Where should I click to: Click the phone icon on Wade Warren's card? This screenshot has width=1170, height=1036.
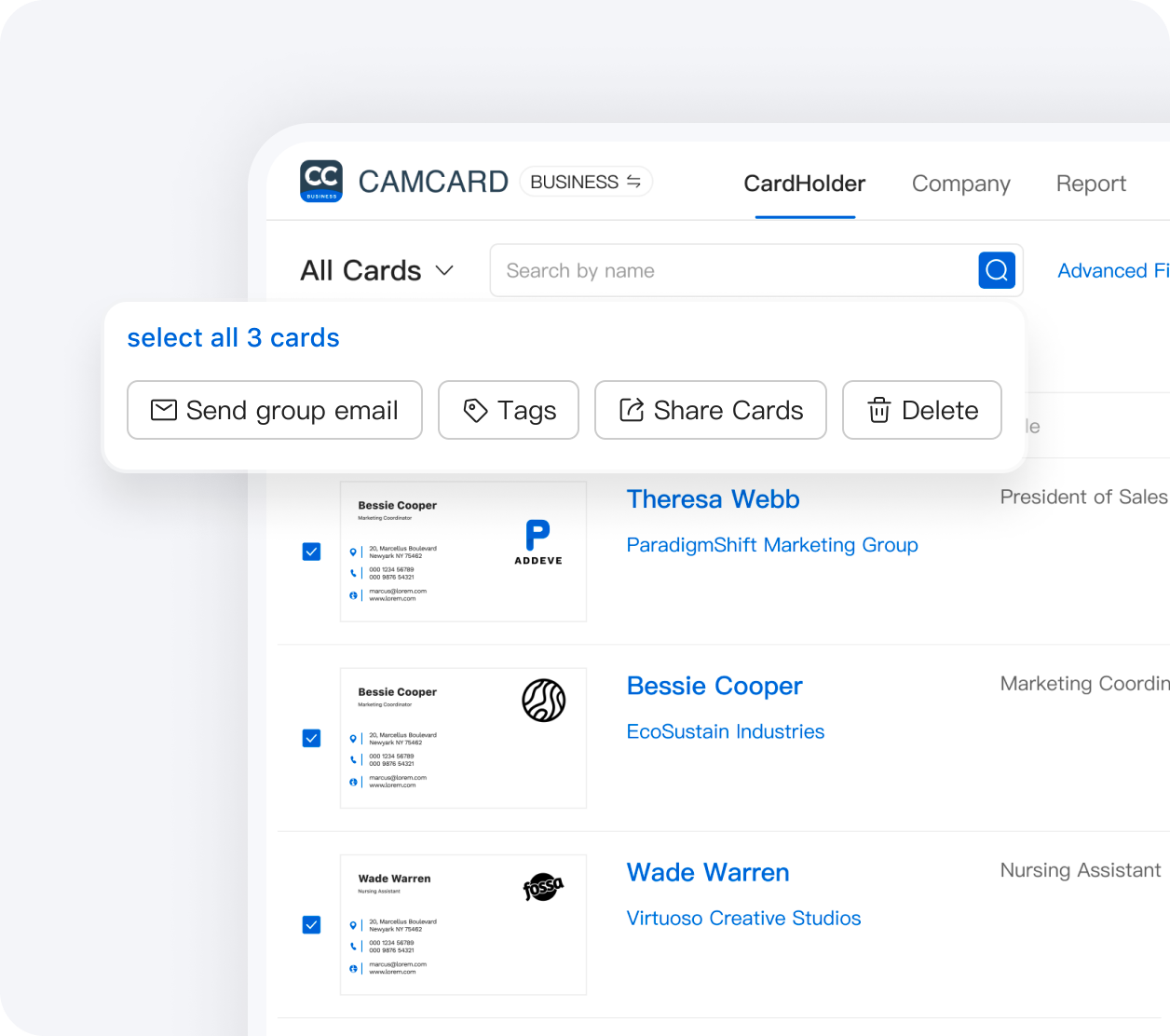[353, 945]
